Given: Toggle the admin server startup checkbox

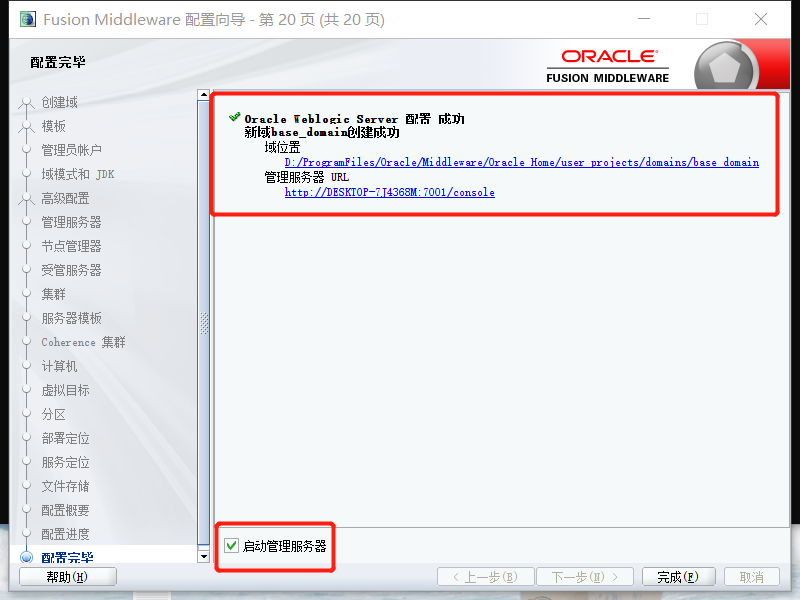Looking at the screenshot, I should pyautogui.click(x=231, y=546).
